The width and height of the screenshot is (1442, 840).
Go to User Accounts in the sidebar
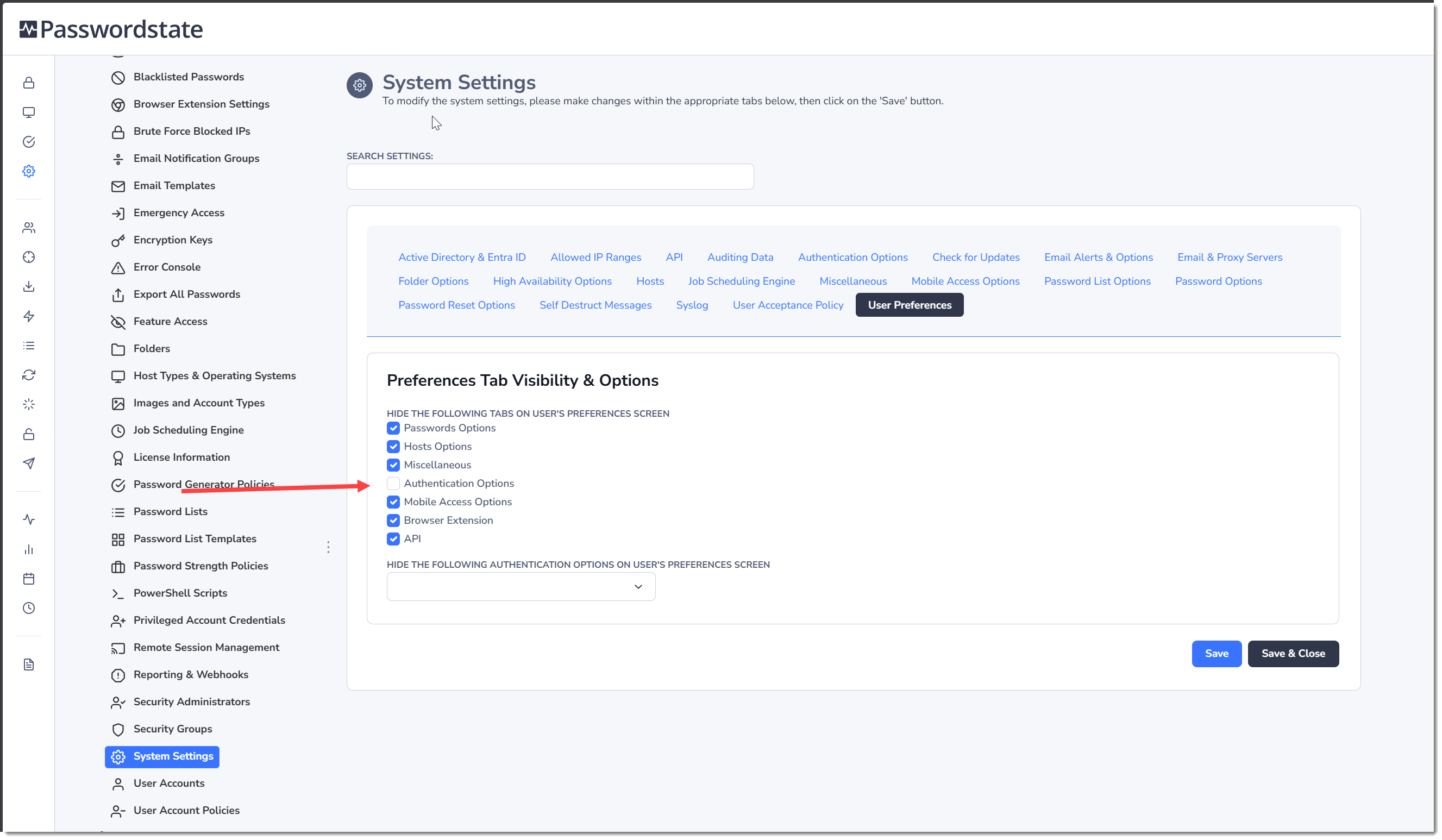[169, 784]
